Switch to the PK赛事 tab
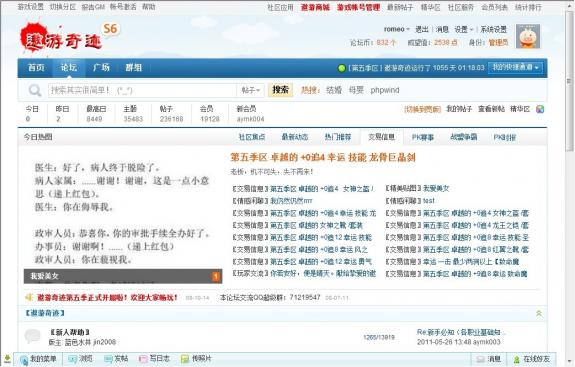 pyautogui.click(x=423, y=137)
